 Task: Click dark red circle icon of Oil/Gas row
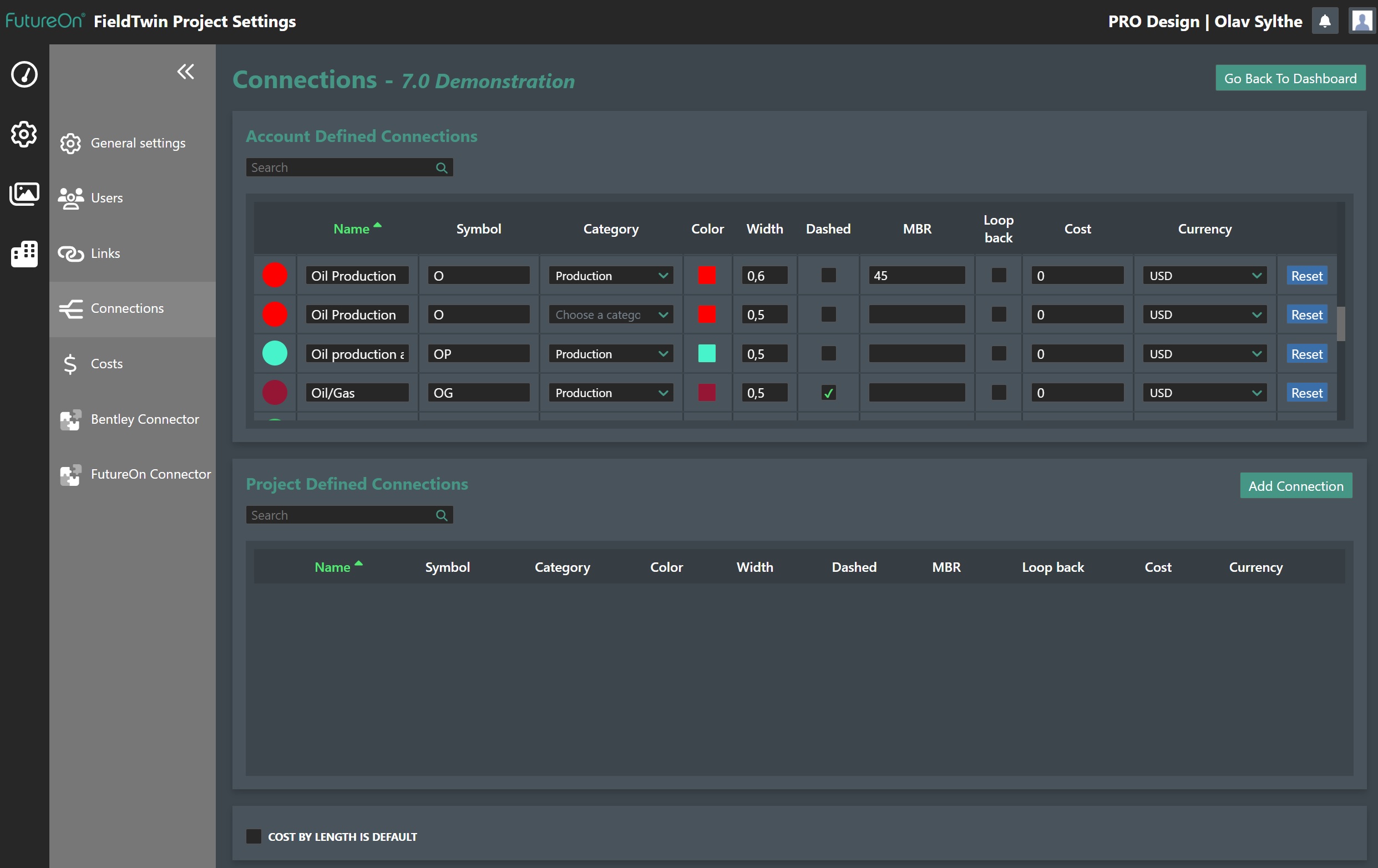pos(275,393)
